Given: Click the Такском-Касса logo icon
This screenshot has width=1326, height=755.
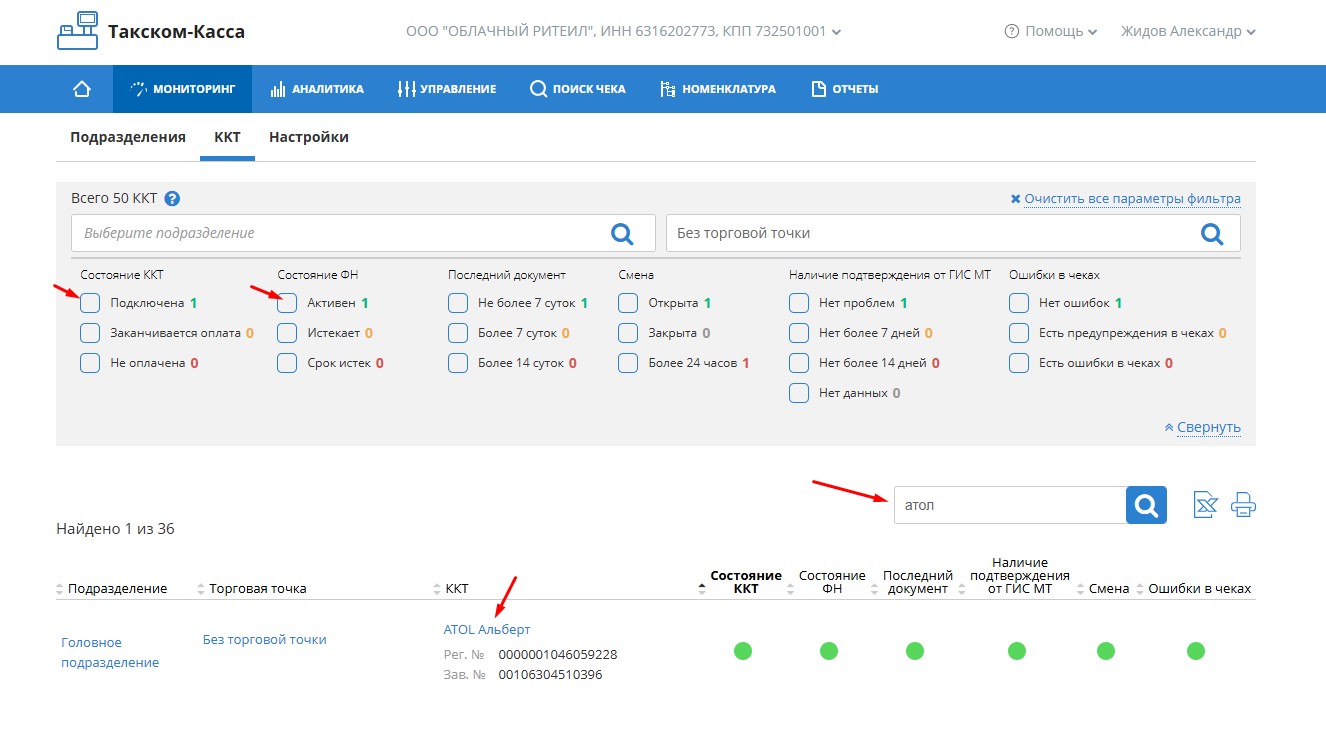Looking at the screenshot, I should [79, 31].
